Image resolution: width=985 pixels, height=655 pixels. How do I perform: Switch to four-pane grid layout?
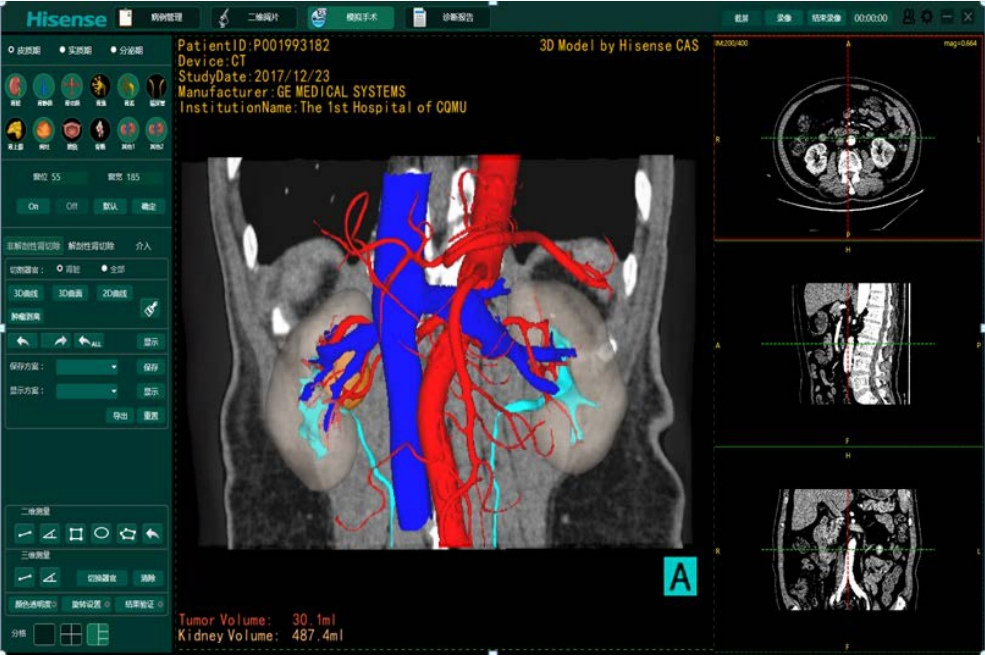point(71,634)
